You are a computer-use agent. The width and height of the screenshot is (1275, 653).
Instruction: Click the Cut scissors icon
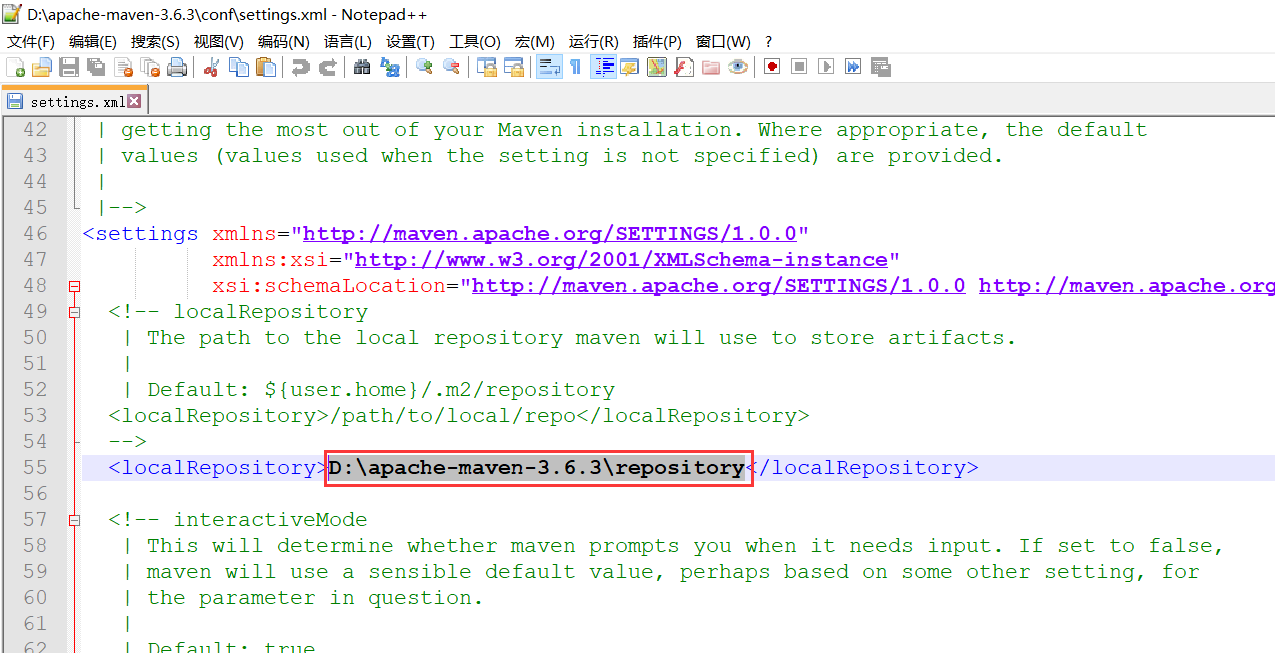pos(211,67)
